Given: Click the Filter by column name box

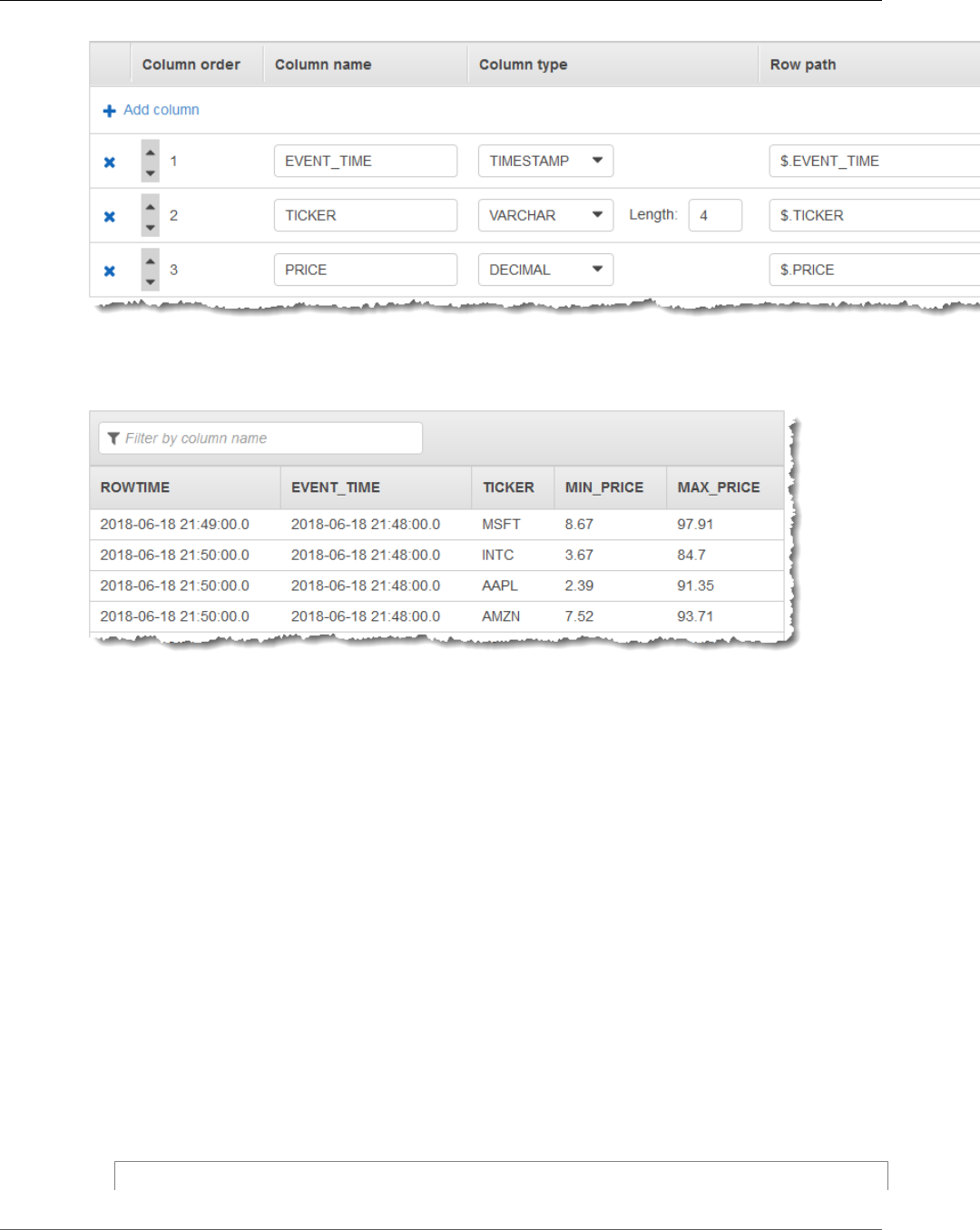Looking at the screenshot, I should [260, 438].
